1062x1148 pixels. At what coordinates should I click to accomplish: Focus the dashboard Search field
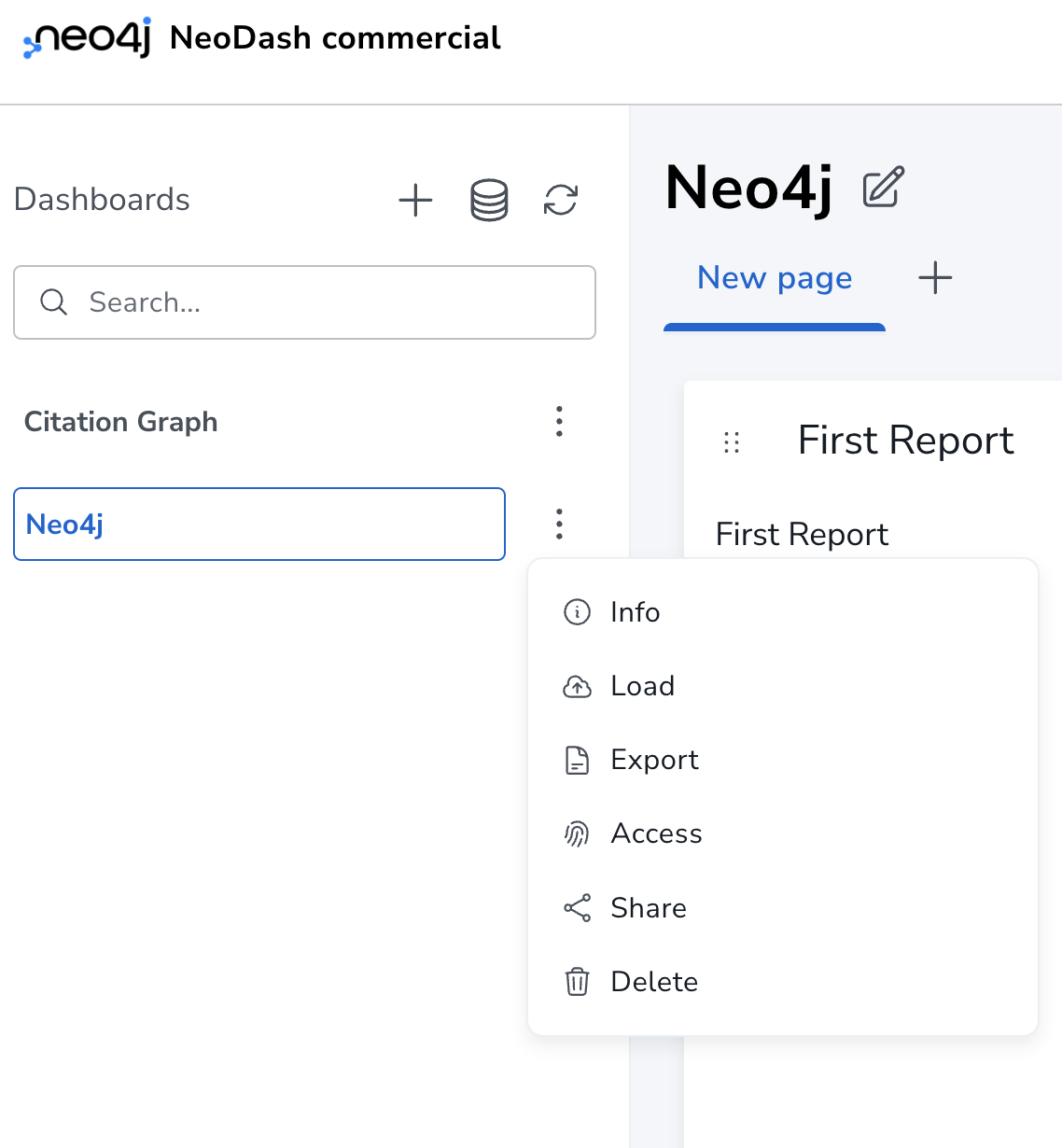304,302
